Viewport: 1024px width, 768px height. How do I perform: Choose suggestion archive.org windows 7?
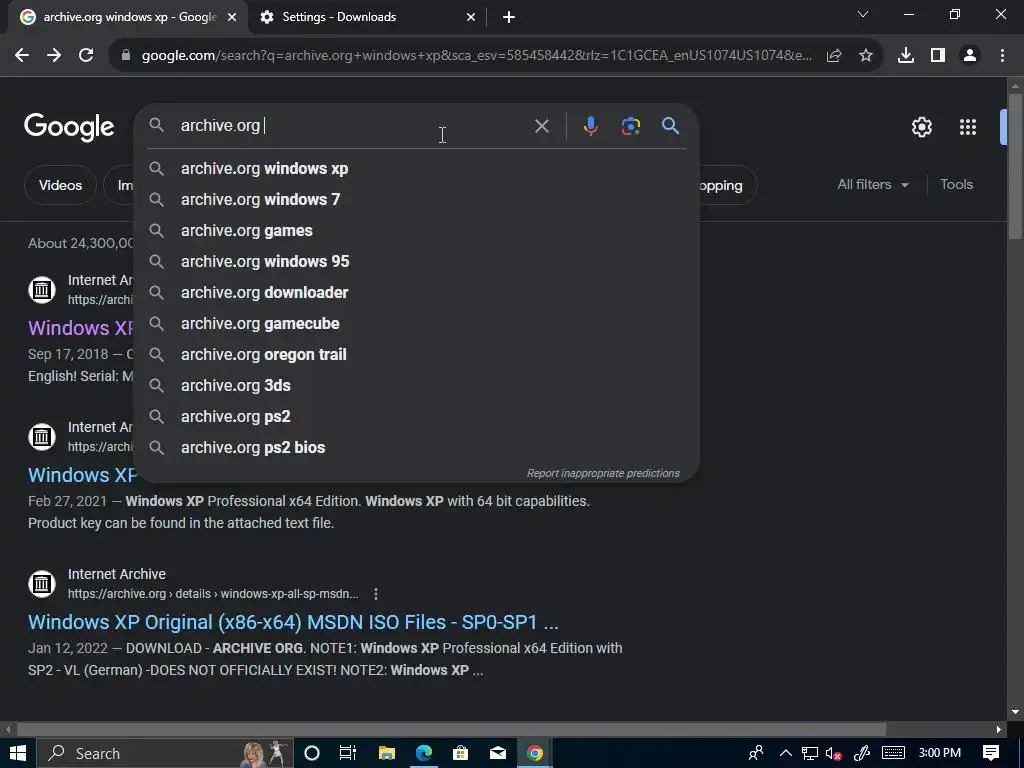[416, 199]
